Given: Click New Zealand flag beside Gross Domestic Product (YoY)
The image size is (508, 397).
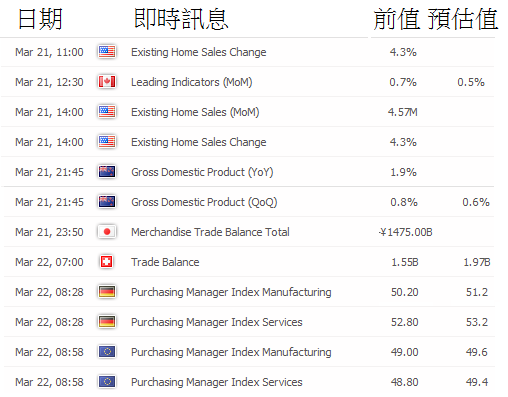Looking at the screenshot, I should pyautogui.click(x=107, y=172).
